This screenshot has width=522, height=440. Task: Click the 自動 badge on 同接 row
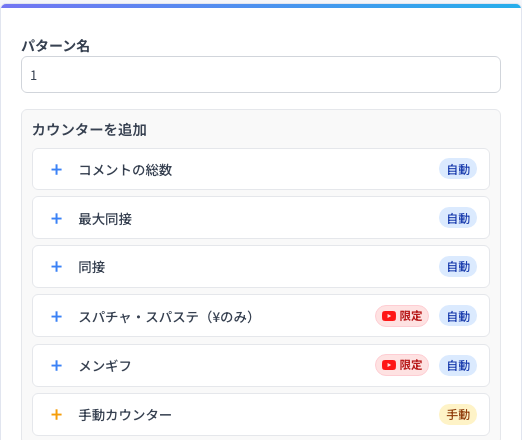coord(458,267)
